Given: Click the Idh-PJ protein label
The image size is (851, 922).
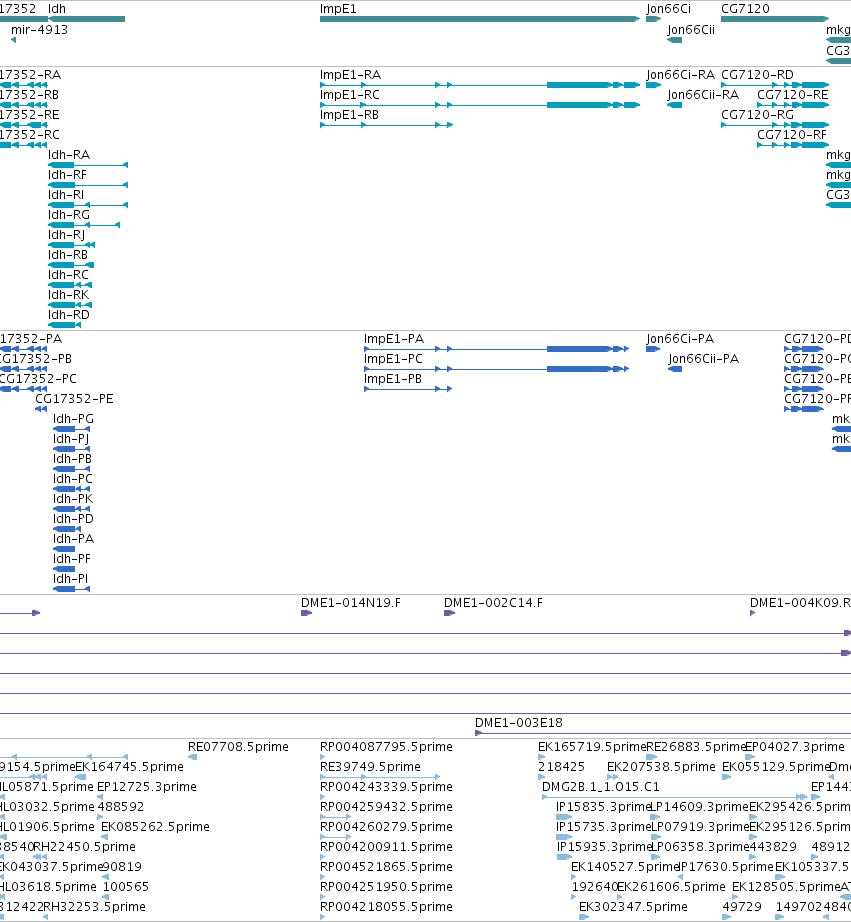Looking at the screenshot, I should pyautogui.click(x=71, y=439).
